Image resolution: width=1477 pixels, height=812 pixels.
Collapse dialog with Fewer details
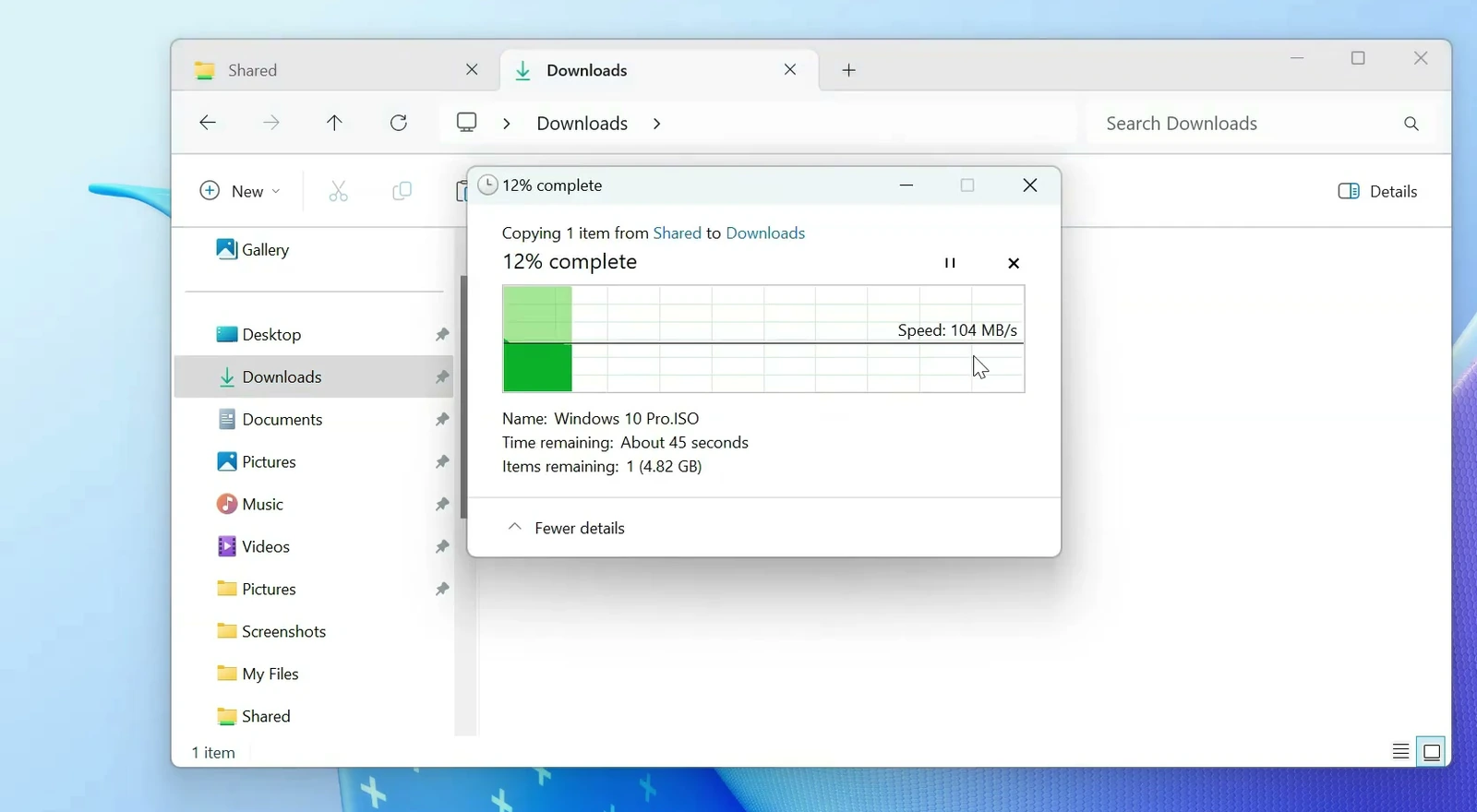566,528
